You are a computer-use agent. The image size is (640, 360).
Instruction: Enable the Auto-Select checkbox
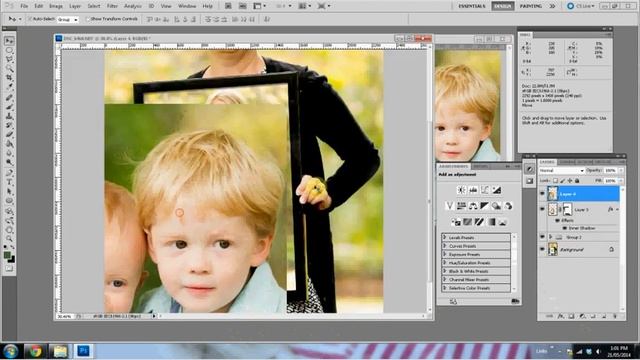coord(30,19)
